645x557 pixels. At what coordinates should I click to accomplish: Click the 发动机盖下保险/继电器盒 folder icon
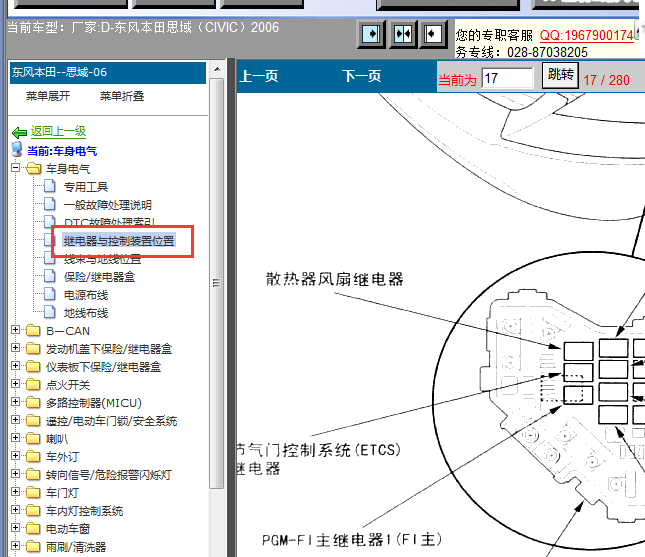[33, 348]
